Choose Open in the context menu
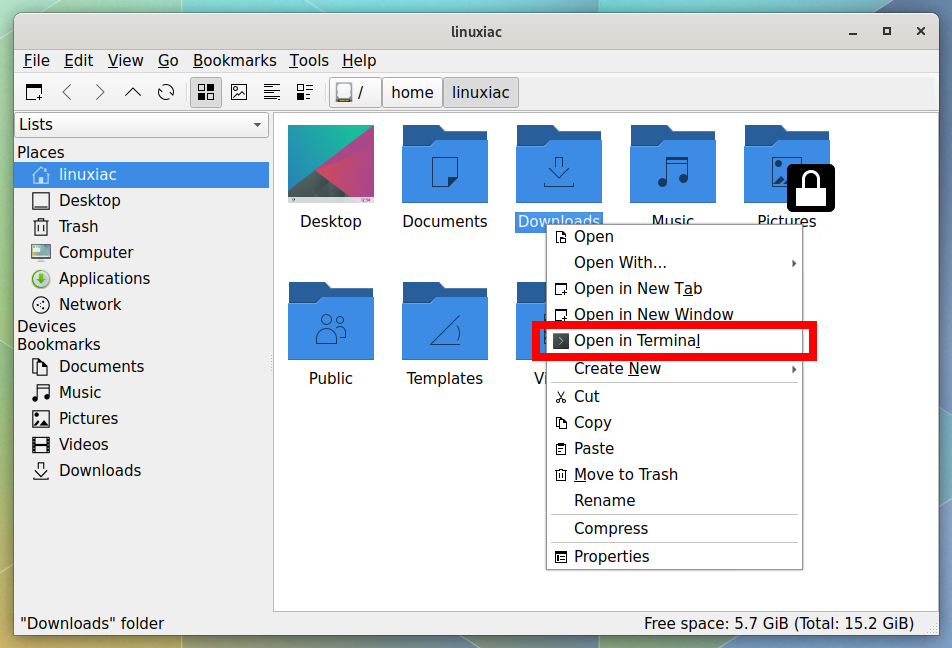 [674, 237]
